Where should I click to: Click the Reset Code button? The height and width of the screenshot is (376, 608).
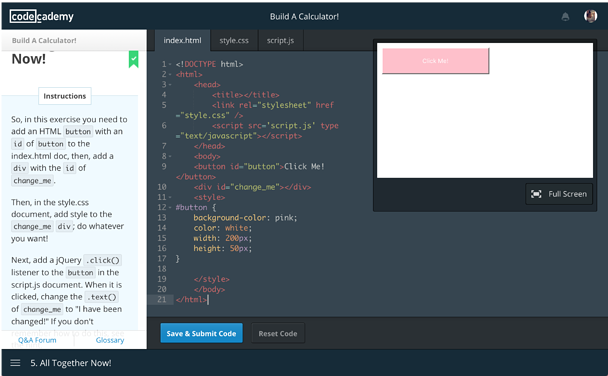pyautogui.click(x=278, y=333)
